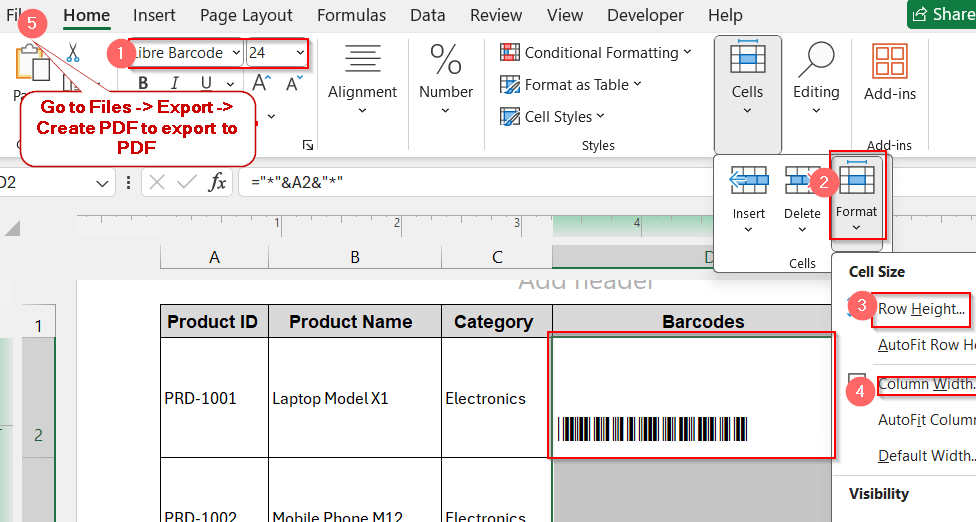Toggle Italic formatting
Image resolution: width=976 pixels, height=522 pixels.
[174, 83]
